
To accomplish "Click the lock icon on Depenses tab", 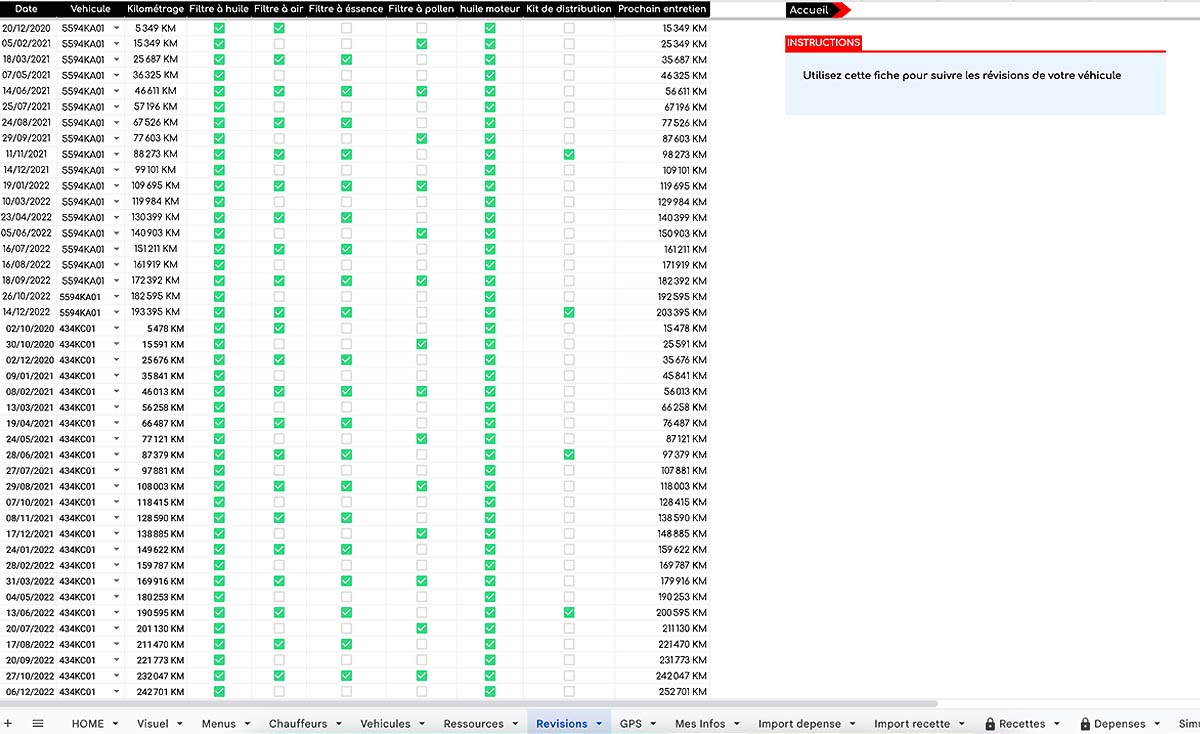I will tap(1085, 724).
